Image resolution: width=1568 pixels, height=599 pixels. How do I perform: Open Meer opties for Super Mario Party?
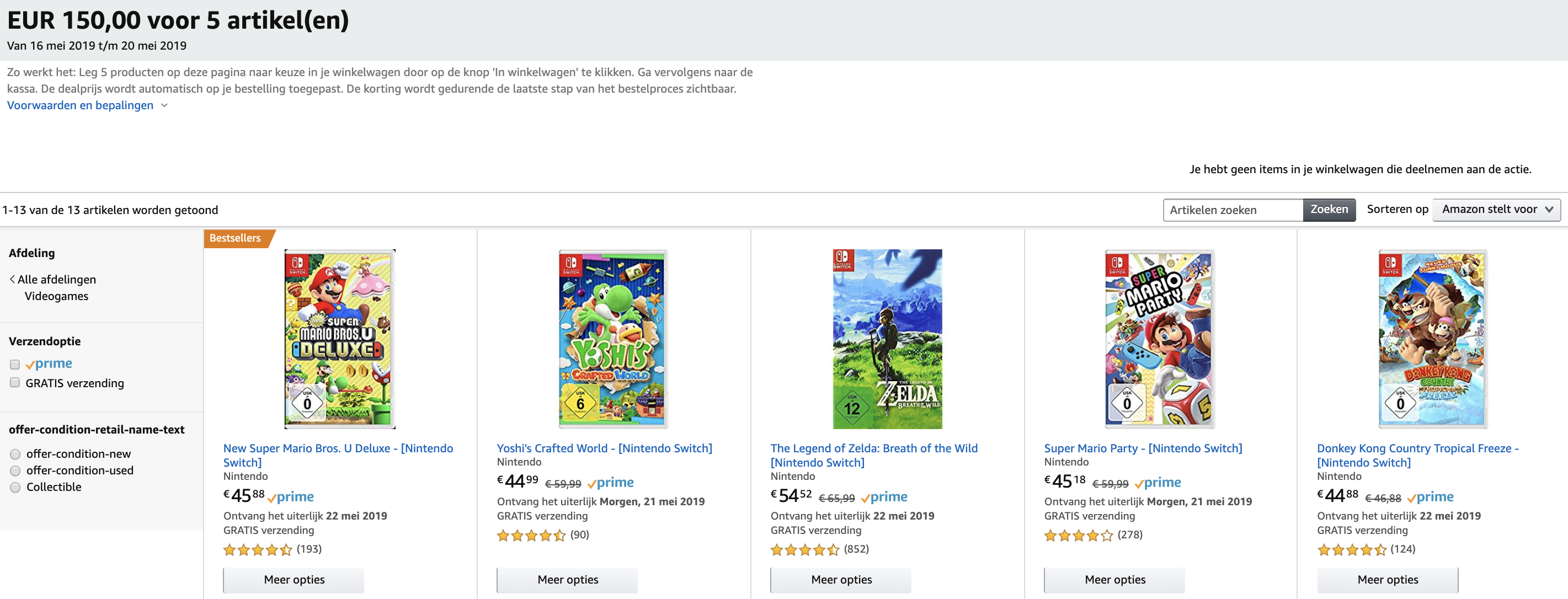1114,580
